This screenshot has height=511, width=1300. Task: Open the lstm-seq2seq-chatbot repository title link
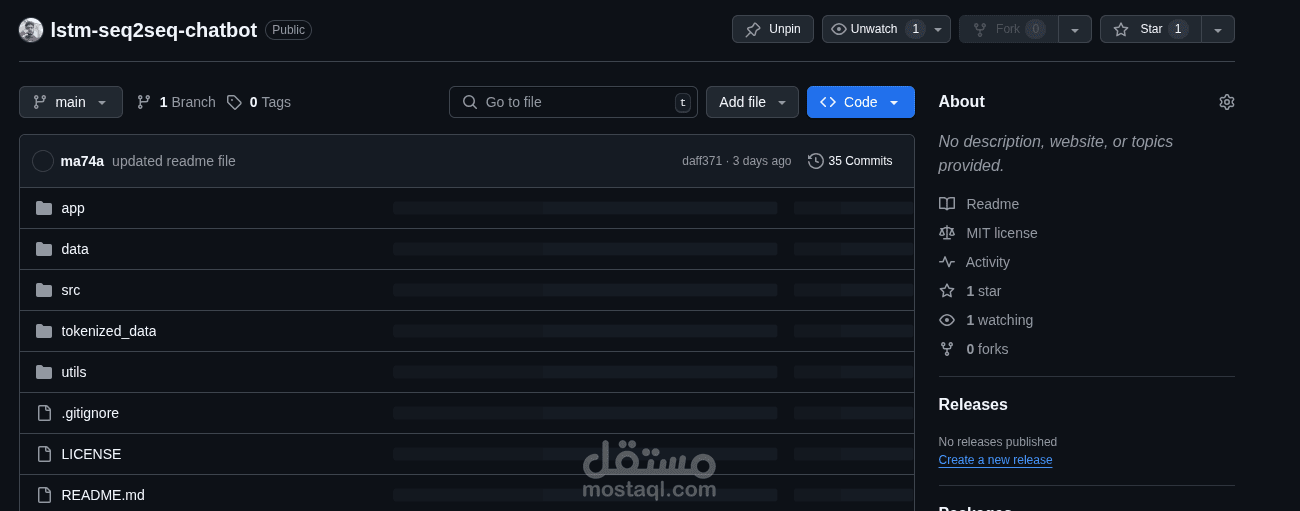tap(154, 30)
